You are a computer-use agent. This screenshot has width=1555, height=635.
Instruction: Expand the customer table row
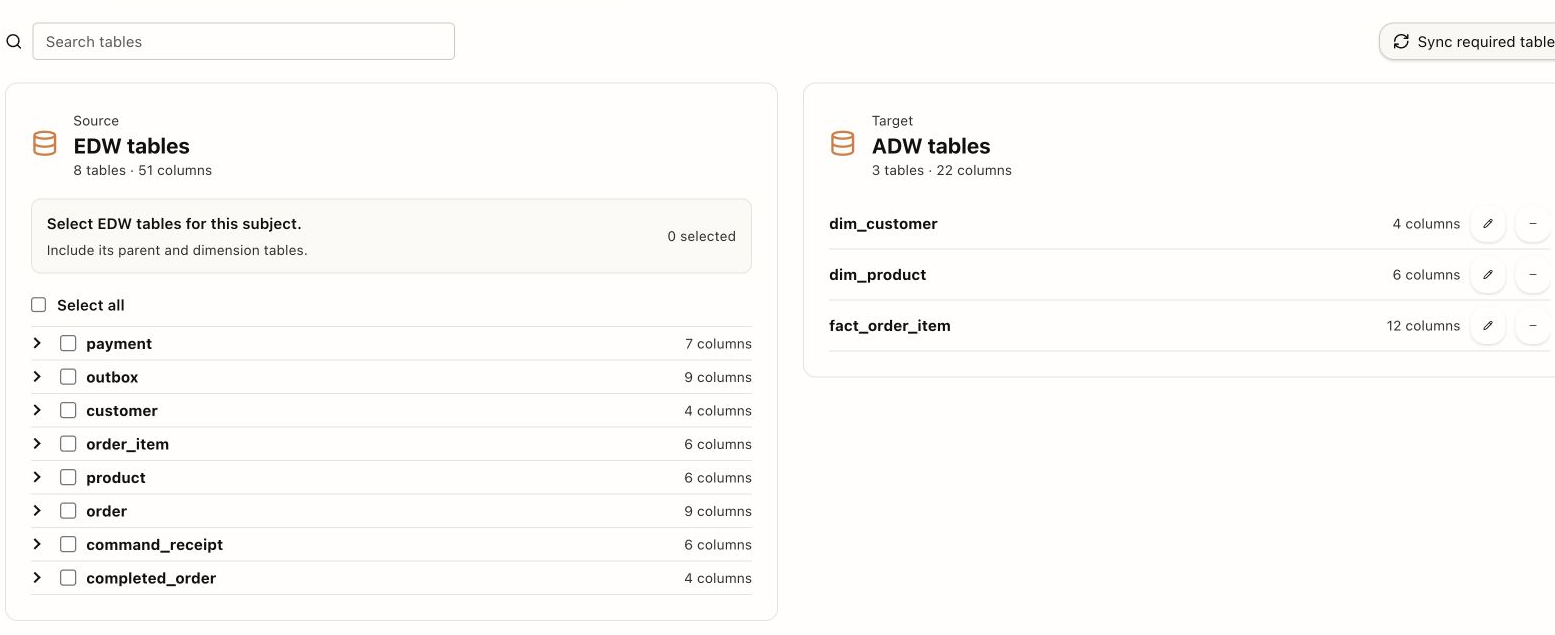point(37,410)
